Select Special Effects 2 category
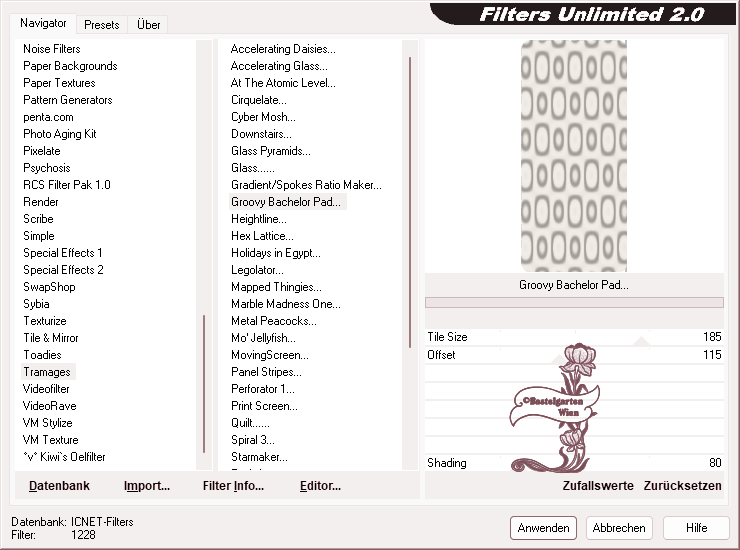Screen dimensions: 740x550 (x=63, y=270)
